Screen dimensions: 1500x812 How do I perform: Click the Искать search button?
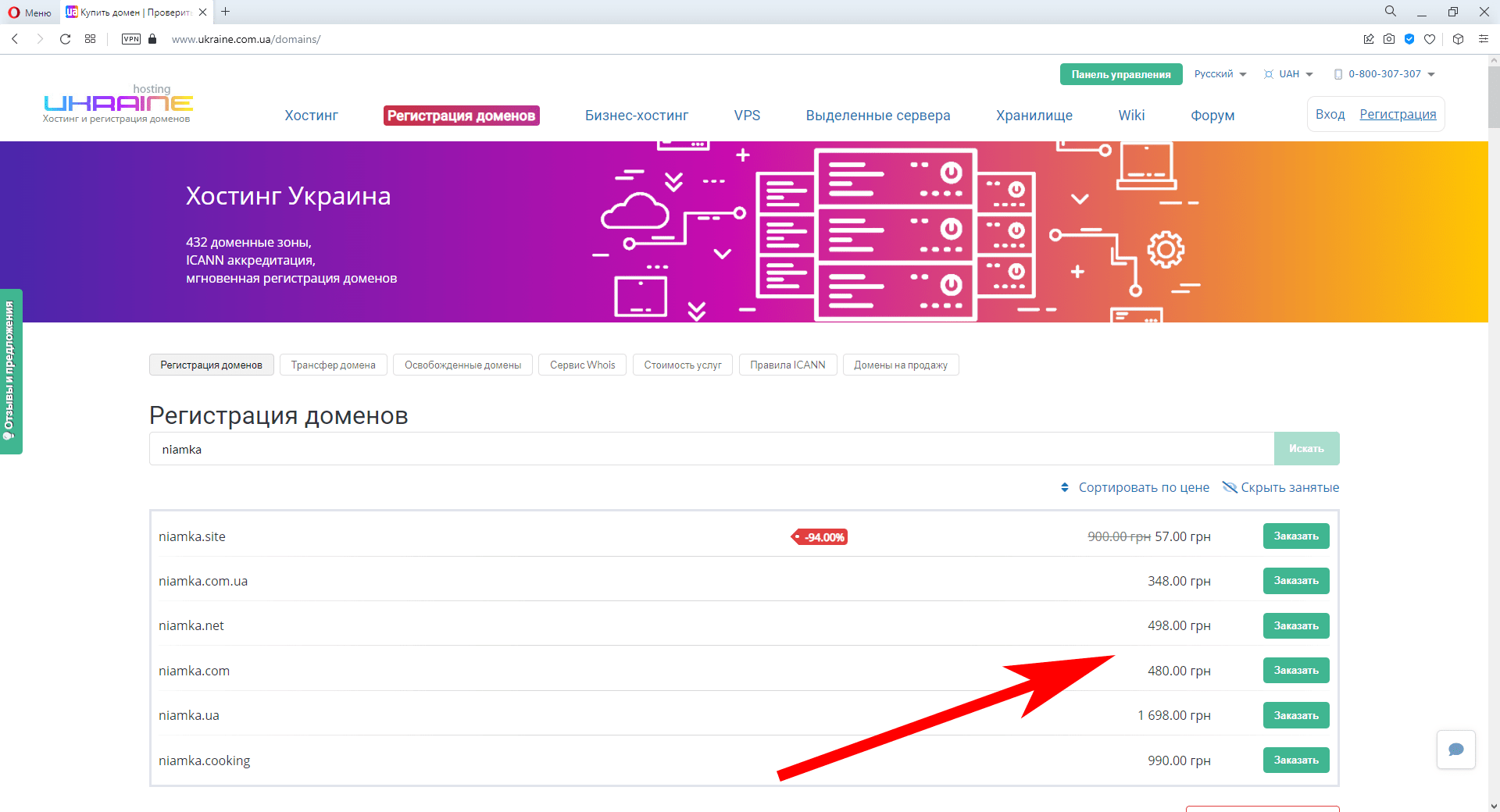(1306, 449)
